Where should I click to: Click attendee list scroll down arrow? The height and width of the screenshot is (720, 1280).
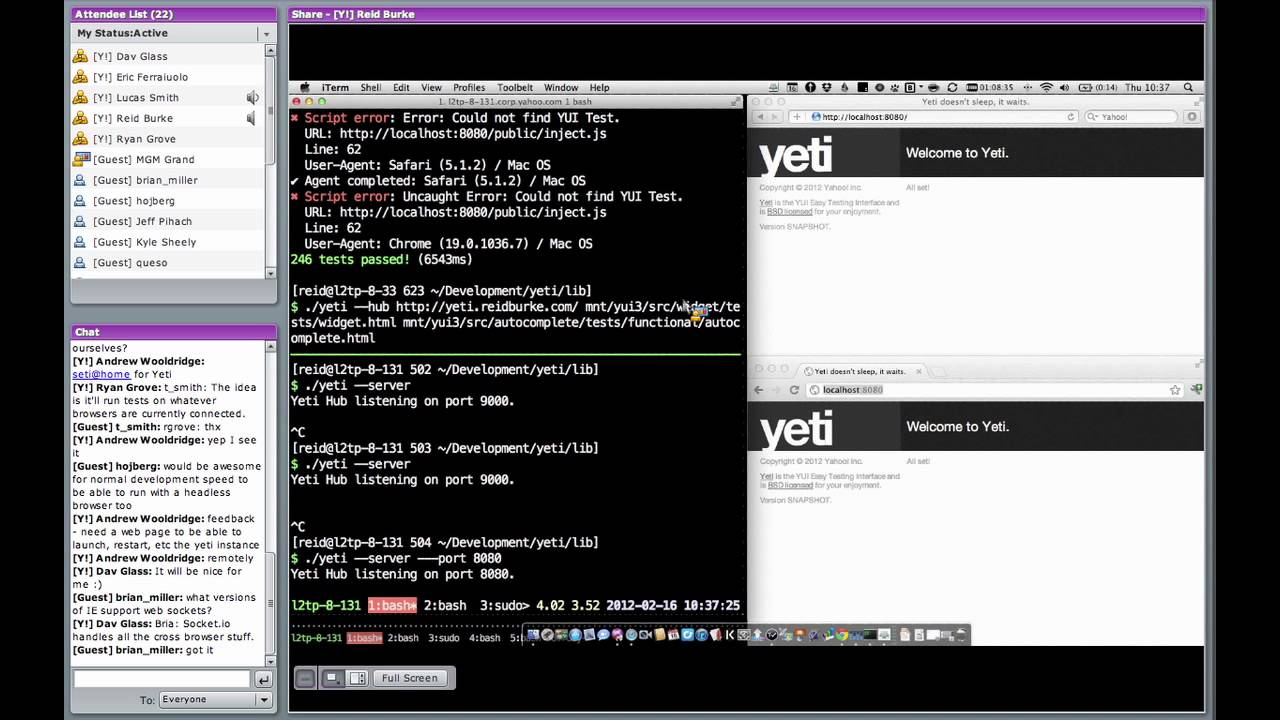[270, 272]
